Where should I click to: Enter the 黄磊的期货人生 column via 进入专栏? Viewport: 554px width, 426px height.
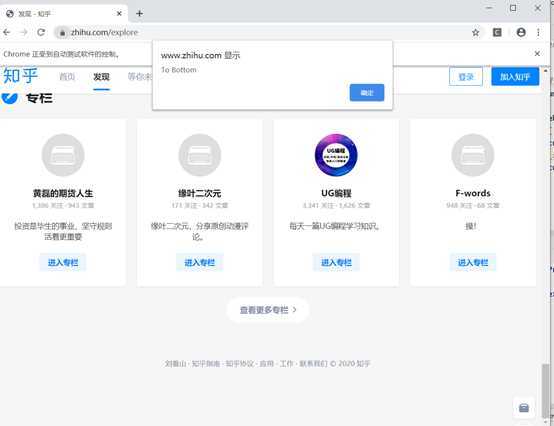click(x=63, y=262)
